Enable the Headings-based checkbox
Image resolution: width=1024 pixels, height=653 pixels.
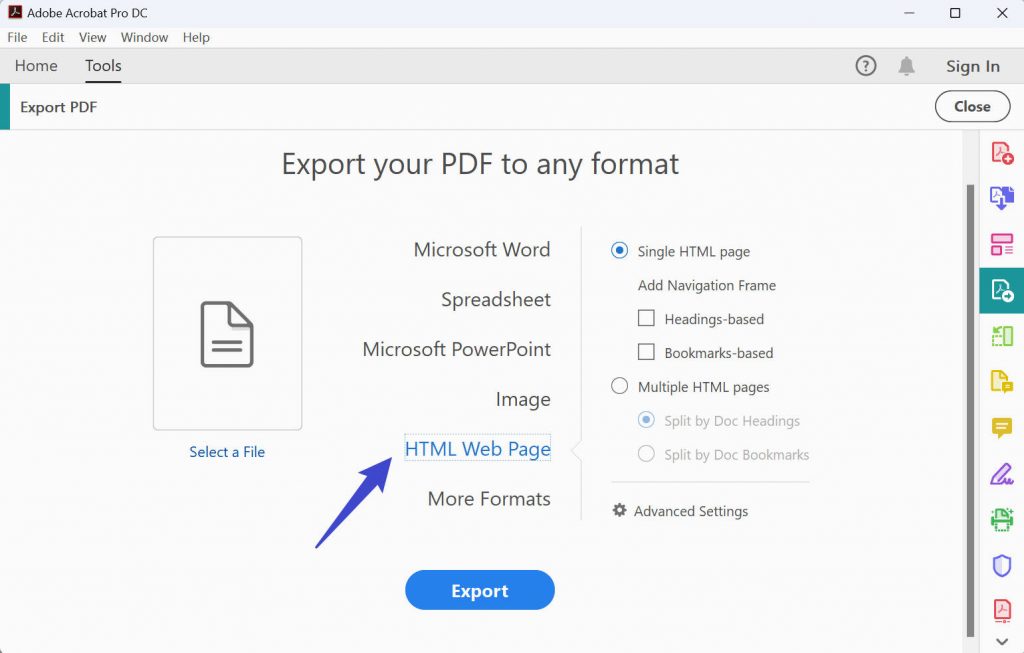[644, 318]
